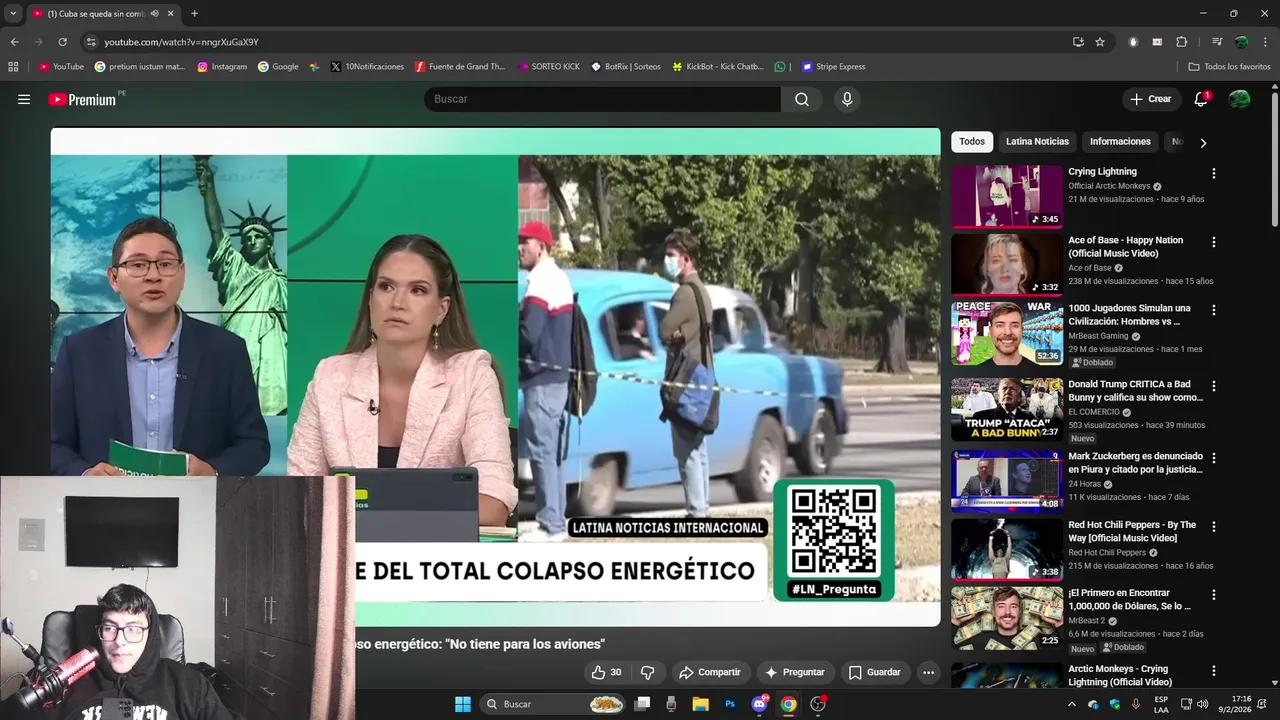Open options for By The Way video
The image size is (1280, 720).
[1214, 526]
